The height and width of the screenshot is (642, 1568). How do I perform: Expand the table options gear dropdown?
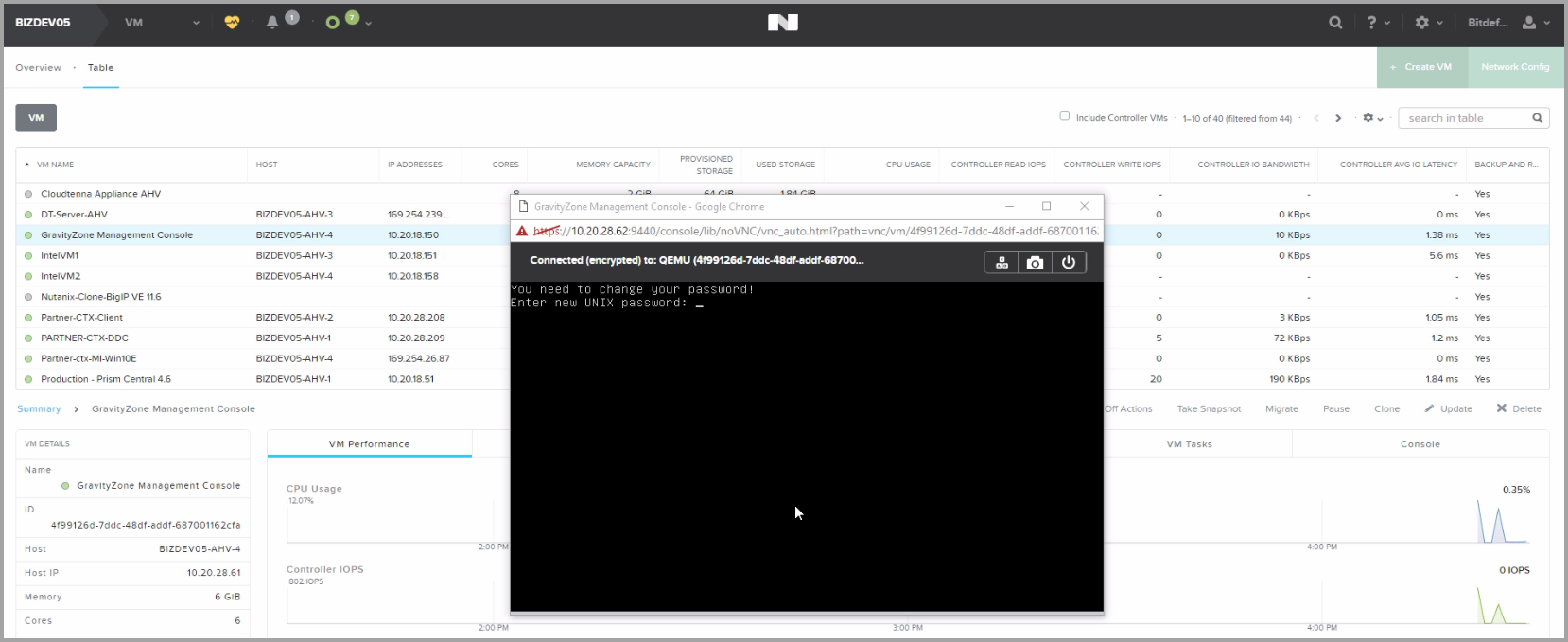point(1372,118)
